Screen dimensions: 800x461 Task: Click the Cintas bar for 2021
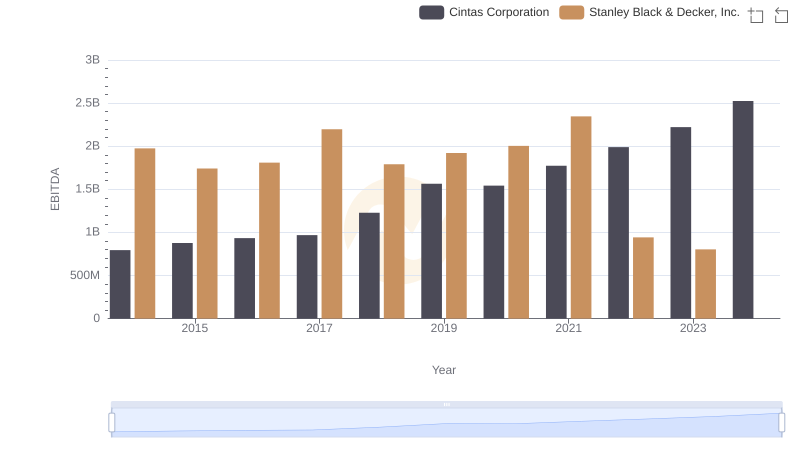[x=556, y=242]
